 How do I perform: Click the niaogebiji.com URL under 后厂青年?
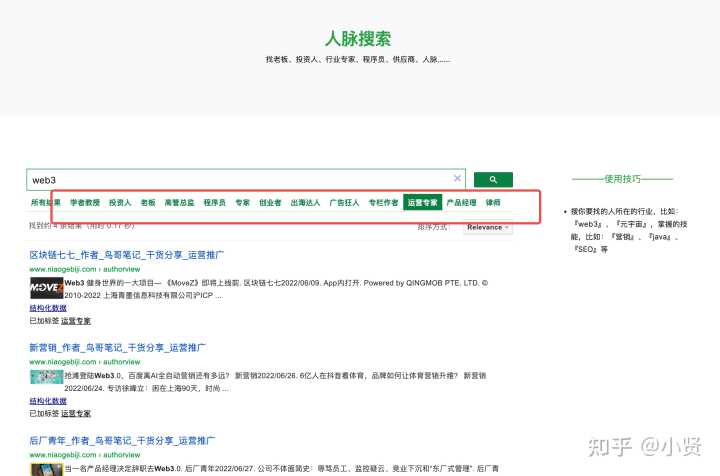tap(84, 455)
